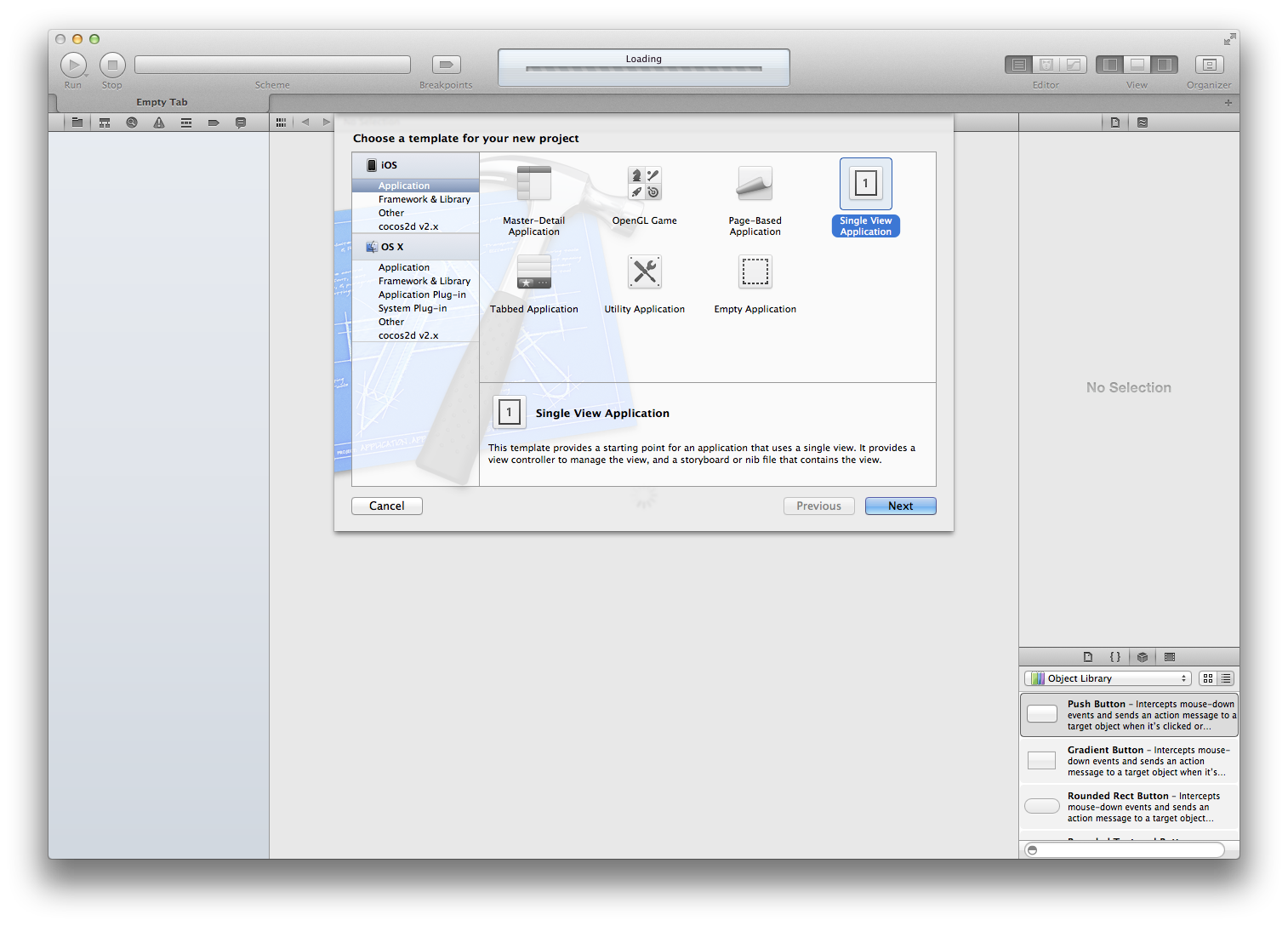Click the Go Back arrow in jump bar
Image resolution: width=1288 pixels, height=926 pixels.
click(x=305, y=123)
